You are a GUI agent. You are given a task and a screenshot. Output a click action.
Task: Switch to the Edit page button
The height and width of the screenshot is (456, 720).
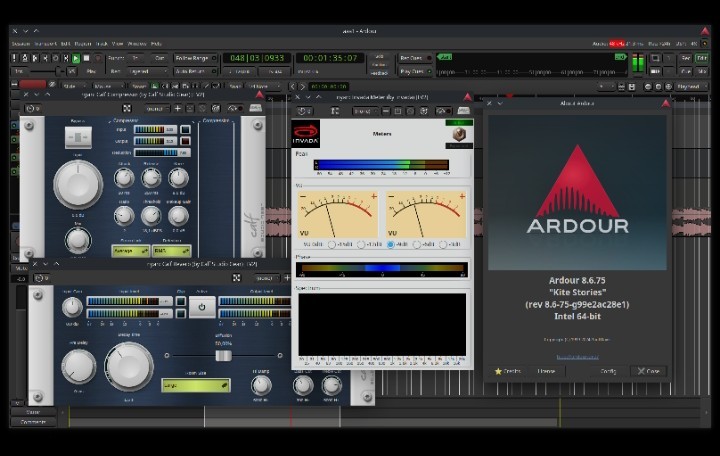tap(702, 58)
